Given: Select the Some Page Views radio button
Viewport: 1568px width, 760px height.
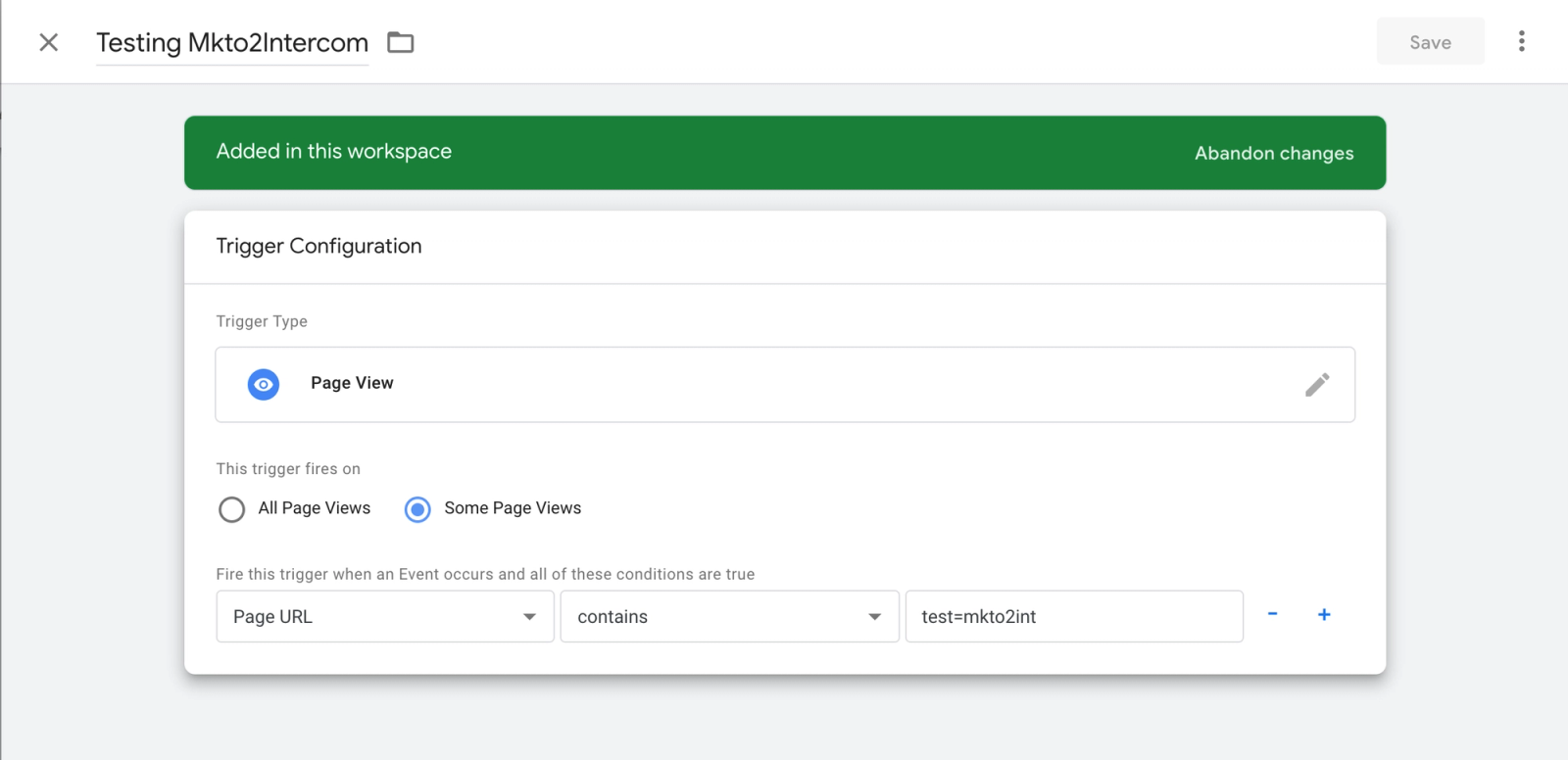Looking at the screenshot, I should (x=417, y=509).
